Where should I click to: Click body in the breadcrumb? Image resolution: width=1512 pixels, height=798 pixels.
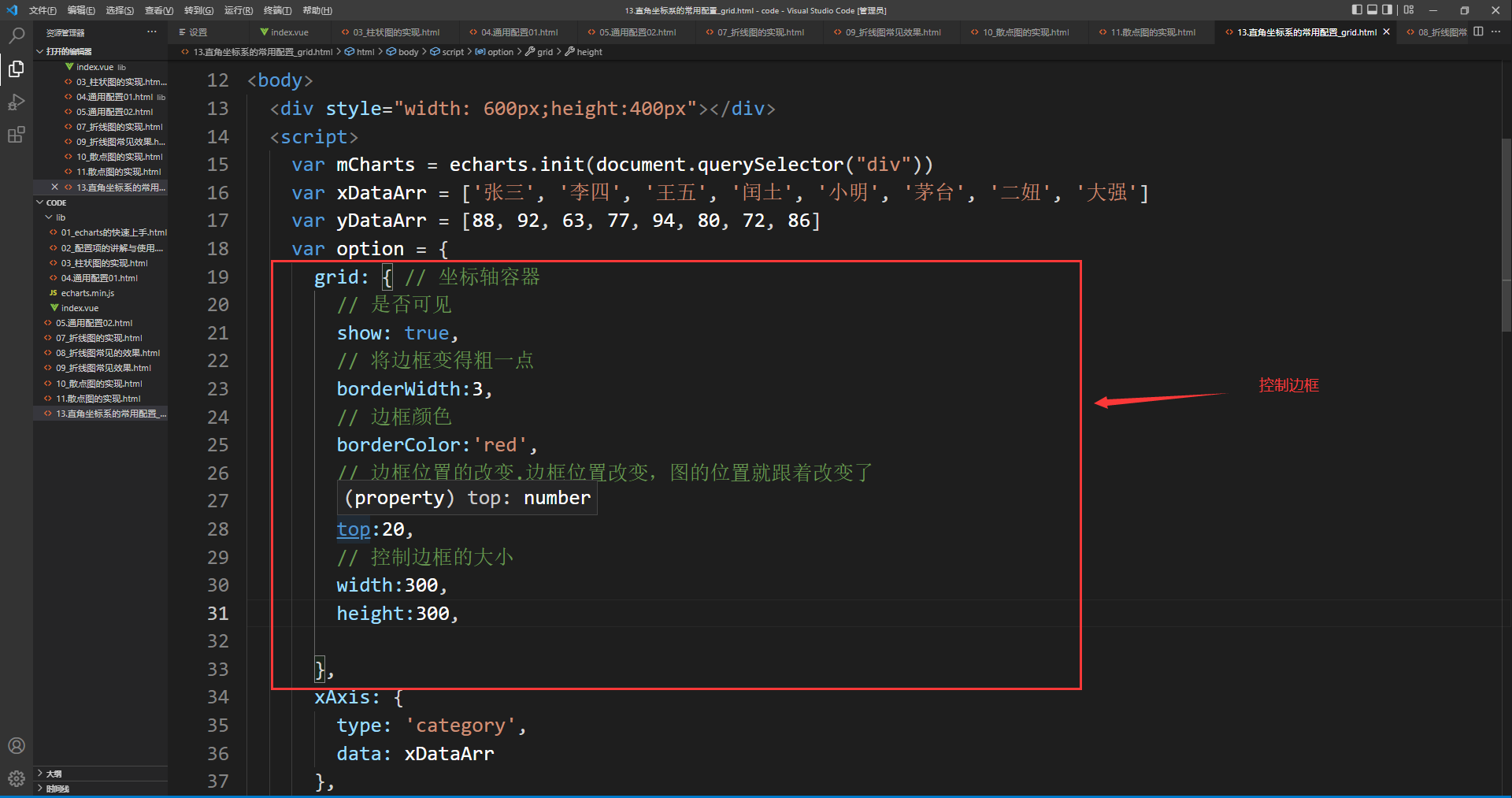tap(408, 52)
